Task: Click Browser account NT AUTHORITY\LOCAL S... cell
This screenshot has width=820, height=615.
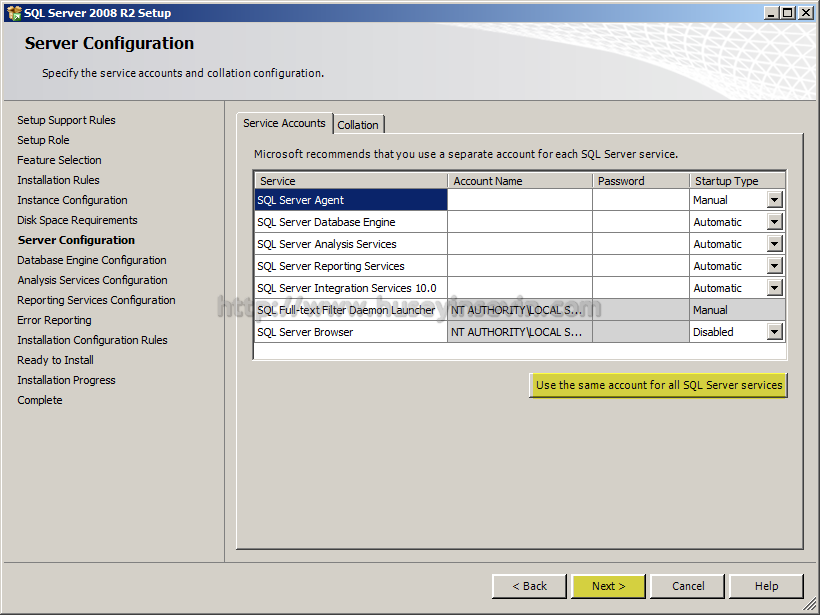Action: (520, 332)
